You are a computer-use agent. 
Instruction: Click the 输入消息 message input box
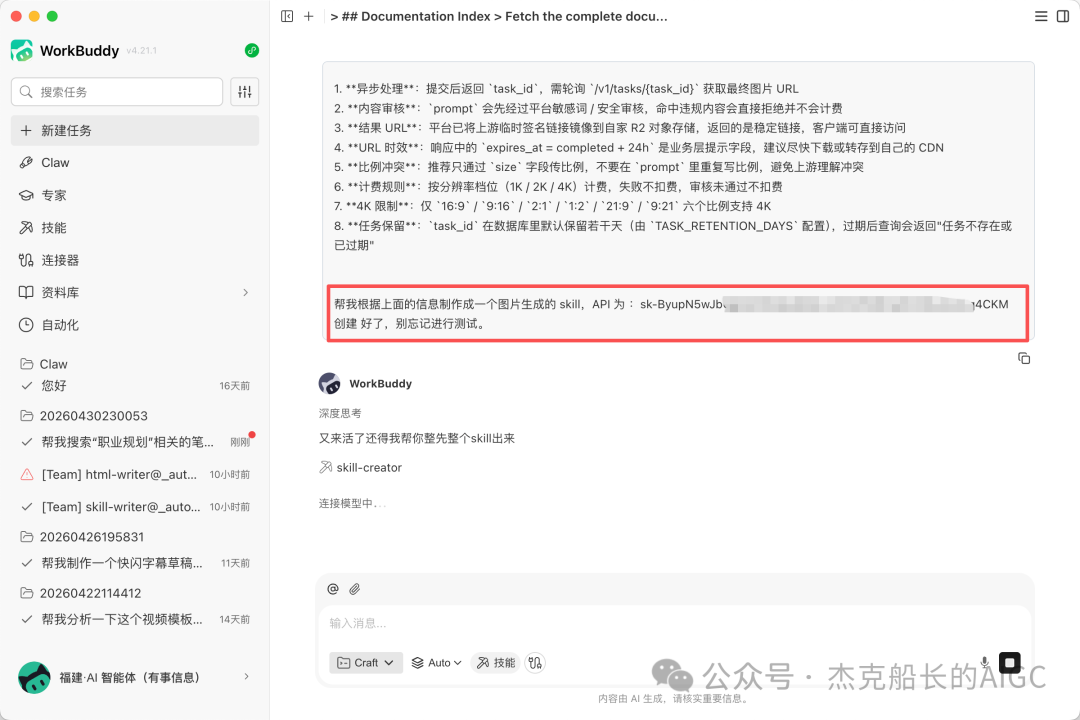674,624
